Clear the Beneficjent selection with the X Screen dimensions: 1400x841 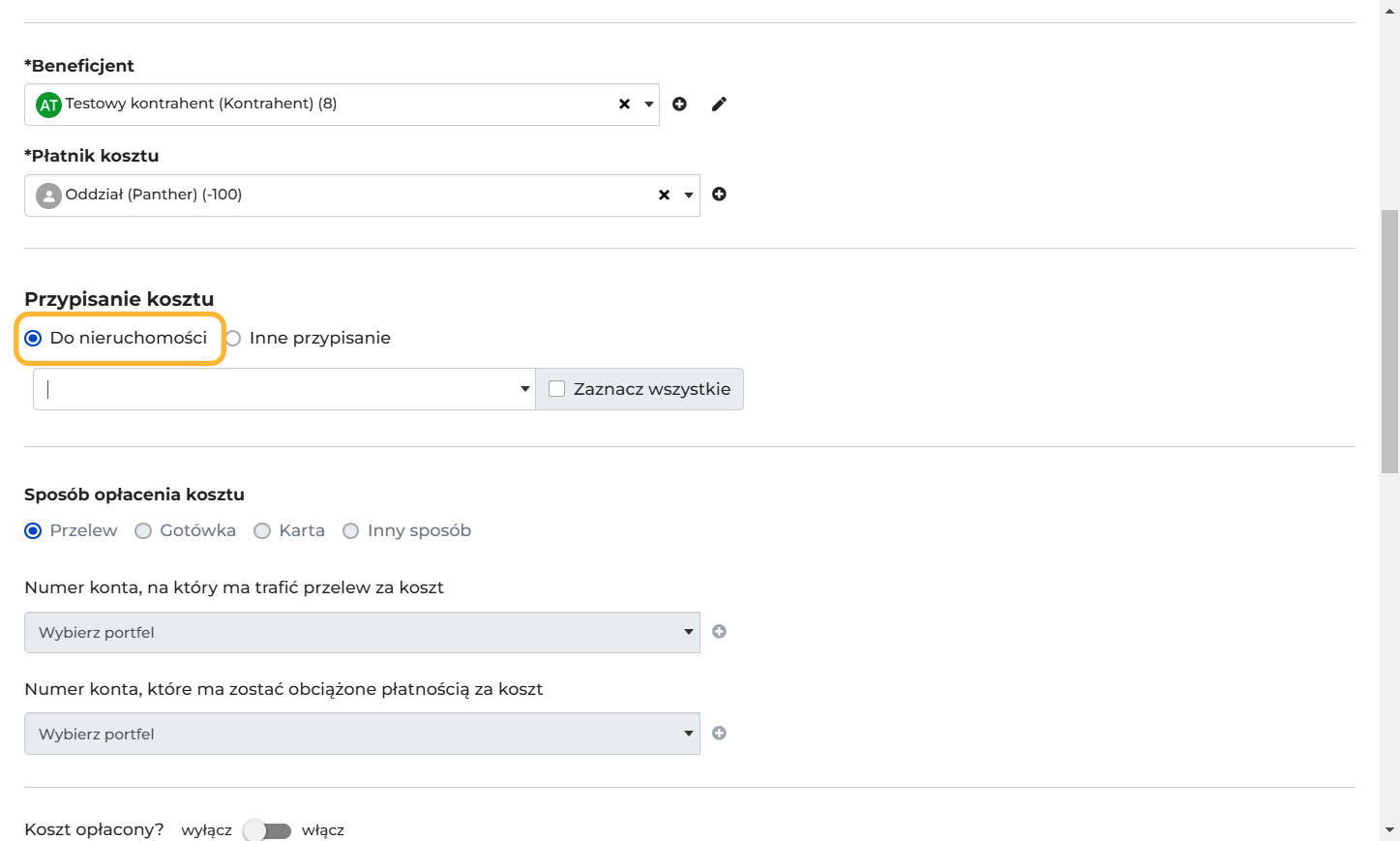(x=624, y=104)
